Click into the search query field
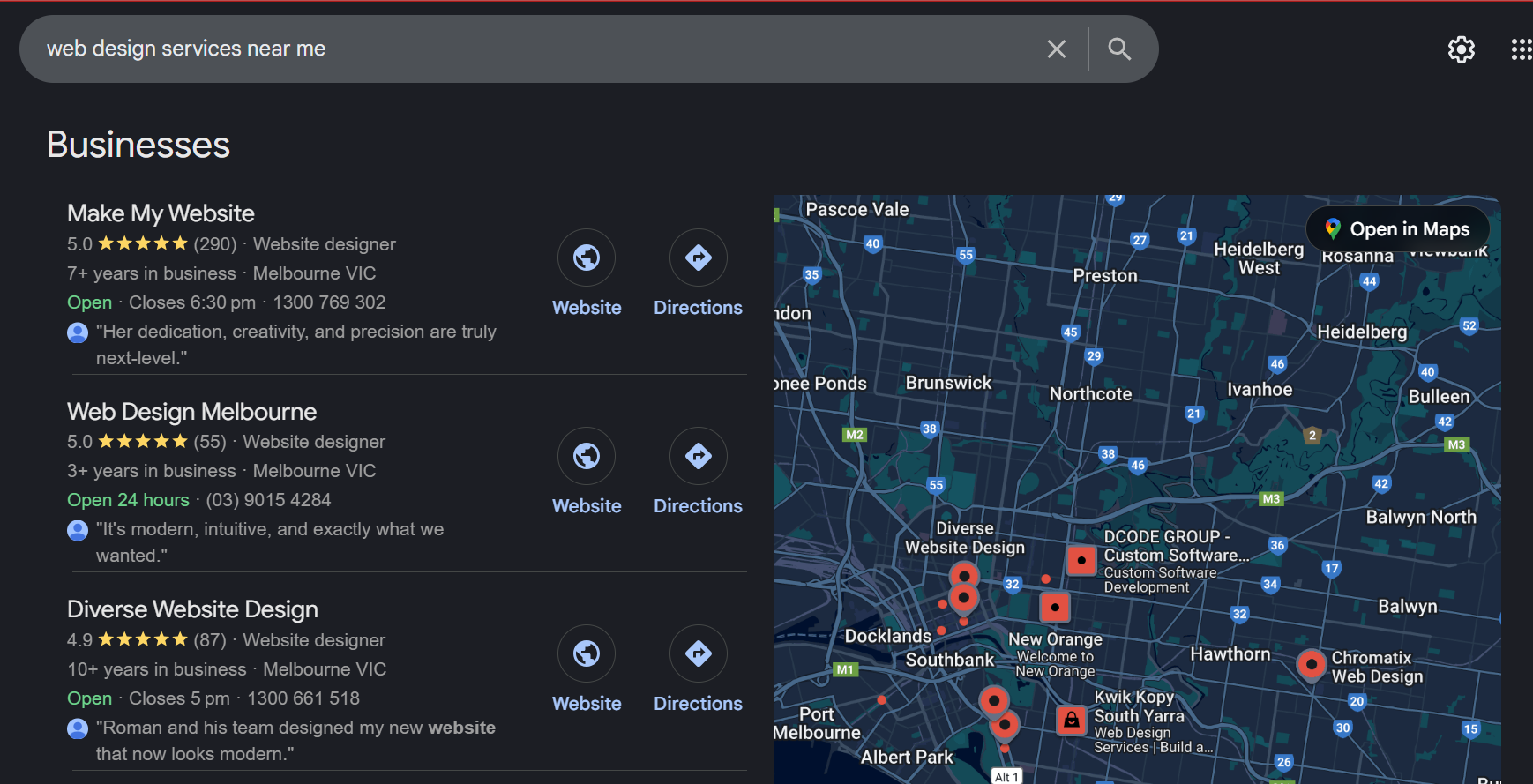 click(x=529, y=49)
